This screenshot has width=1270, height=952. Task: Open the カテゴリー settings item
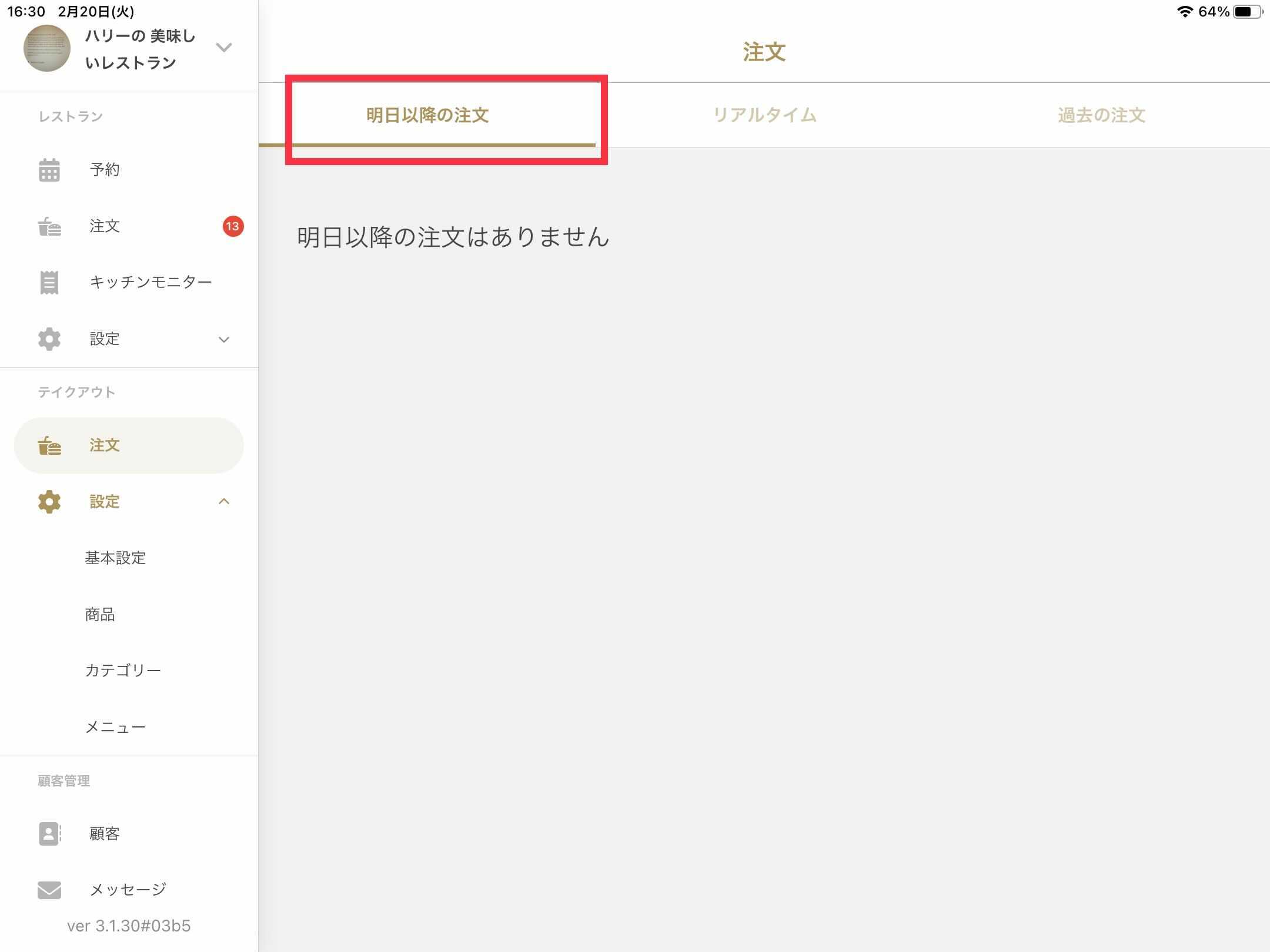point(123,671)
